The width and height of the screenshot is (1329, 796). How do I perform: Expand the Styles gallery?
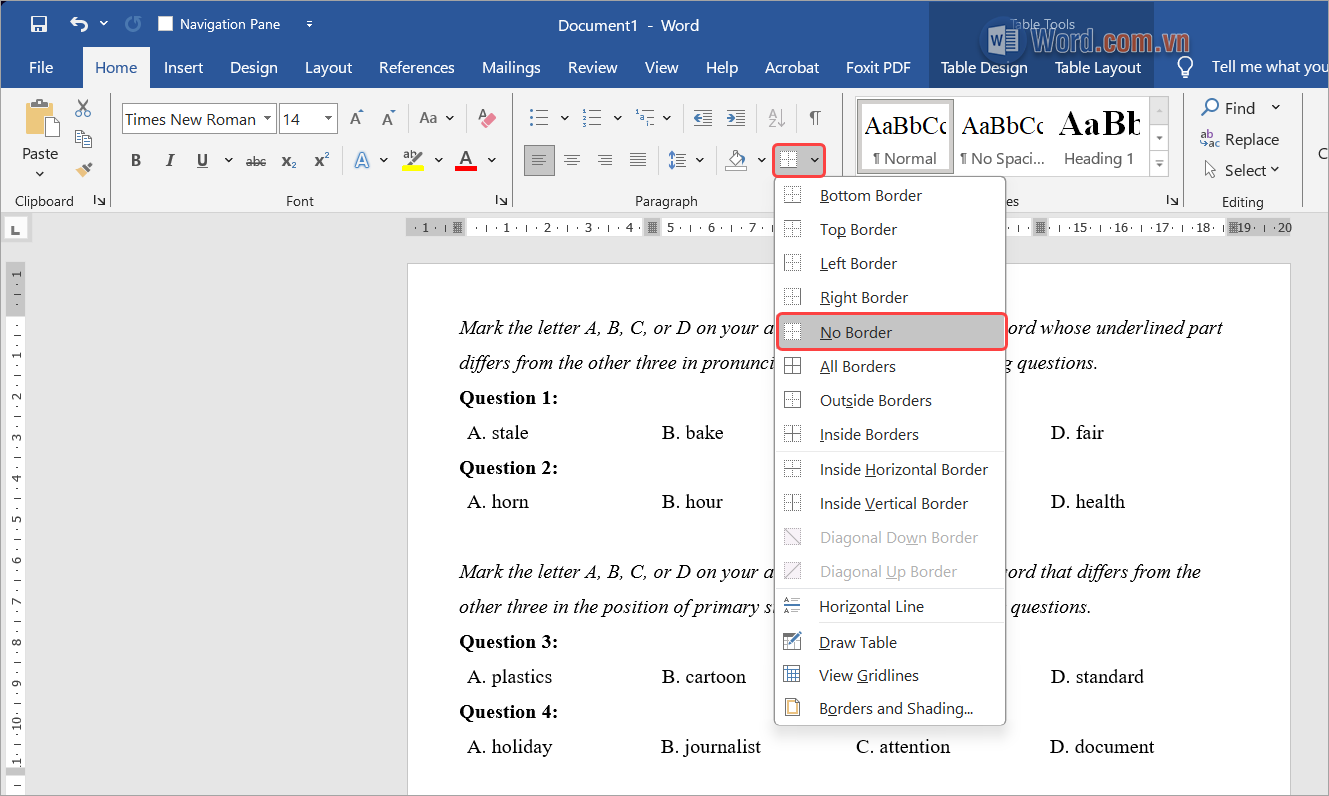coord(1159,163)
